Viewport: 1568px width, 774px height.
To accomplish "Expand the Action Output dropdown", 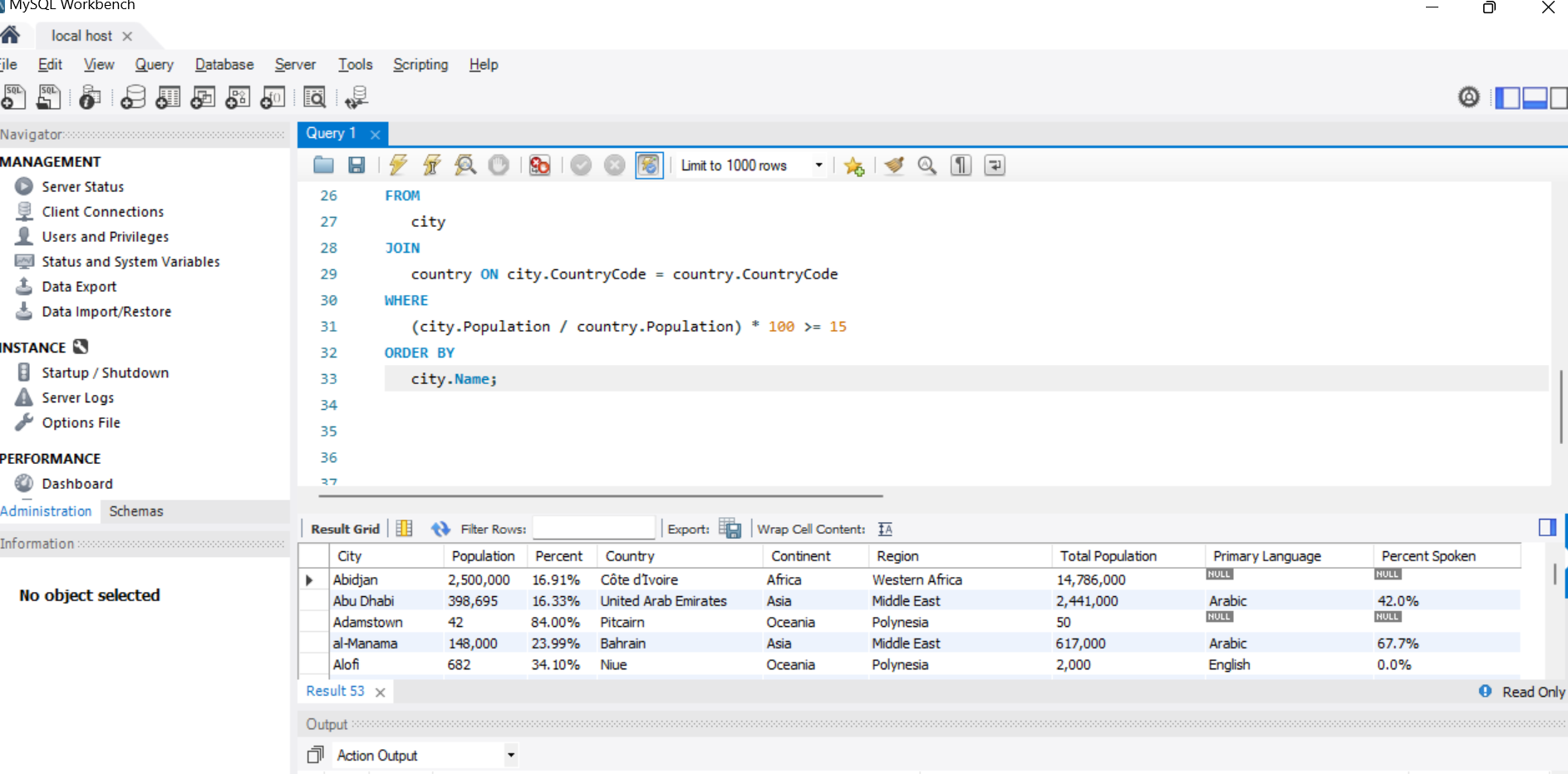I will point(510,755).
